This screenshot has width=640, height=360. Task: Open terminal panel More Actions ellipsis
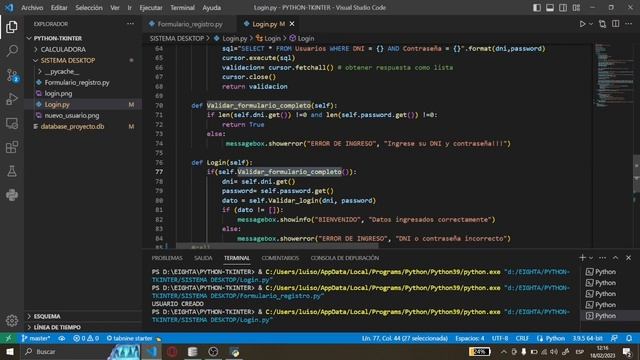(x=602, y=258)
